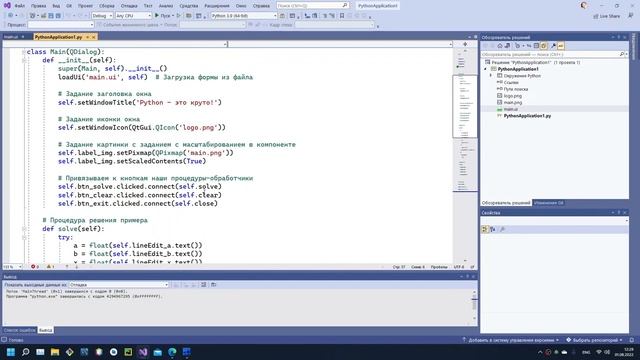
Task: Switch to the PythonApplication1.py editor tab
Action: pyautogui.click(x=58, y=37)
